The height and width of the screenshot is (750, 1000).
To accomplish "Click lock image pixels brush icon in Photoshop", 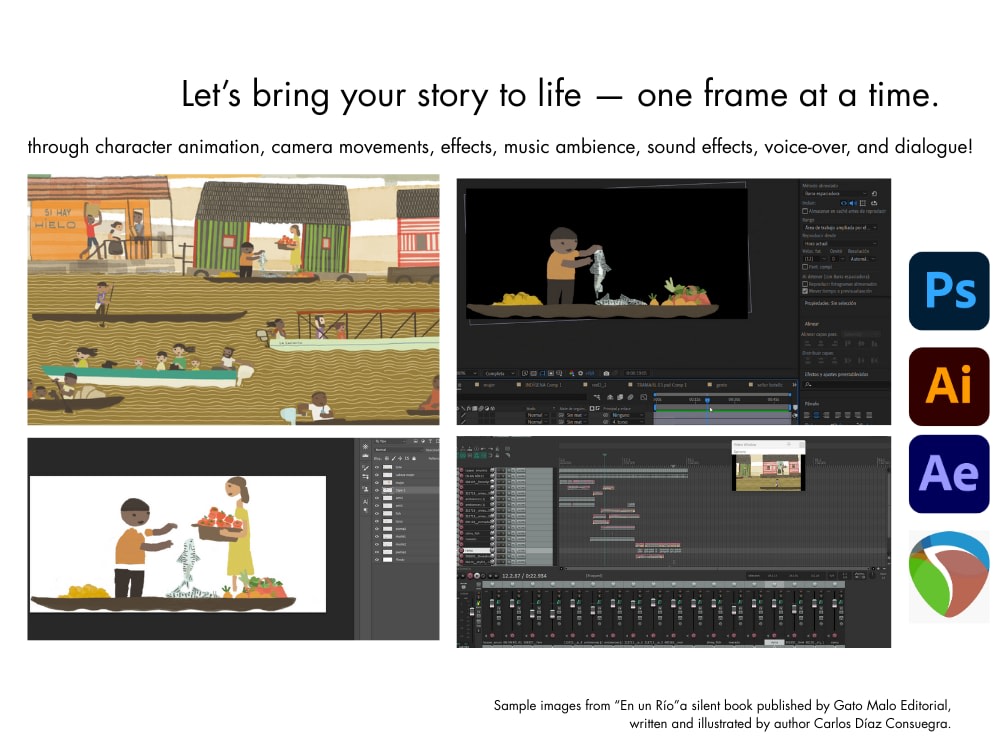I will [x=393, y=459].
